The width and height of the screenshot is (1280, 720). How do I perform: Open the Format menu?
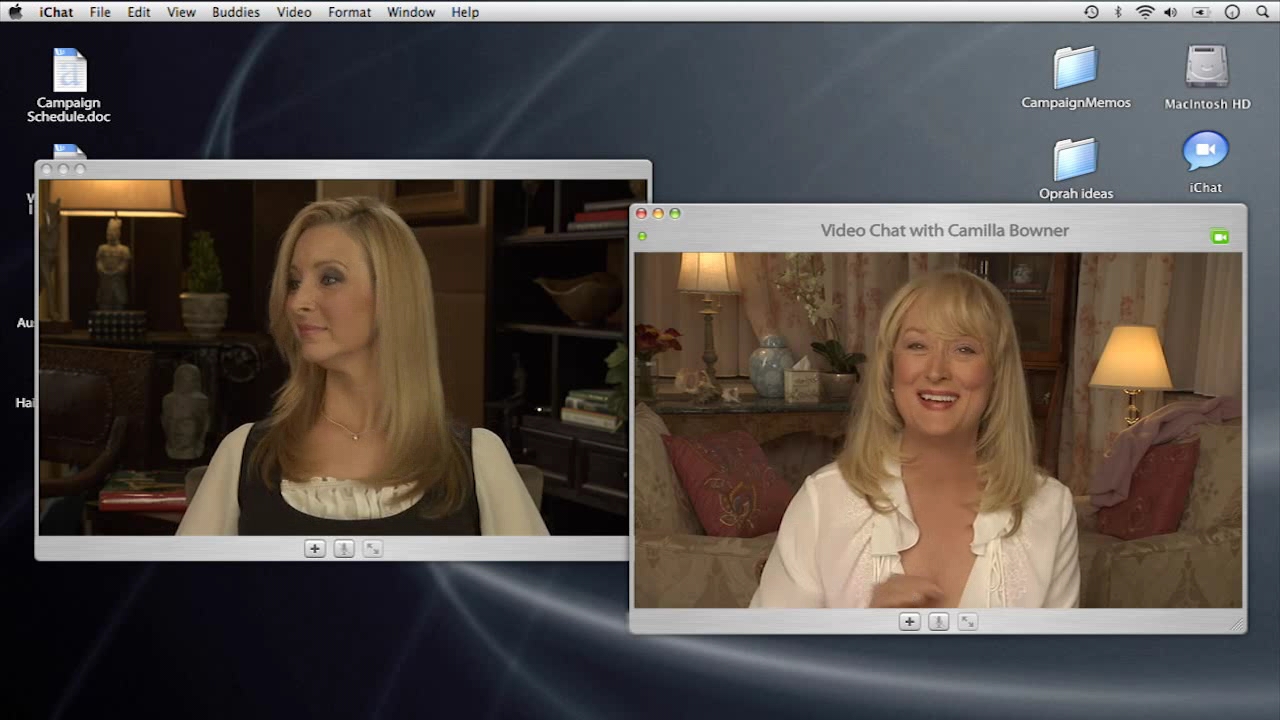349,12
